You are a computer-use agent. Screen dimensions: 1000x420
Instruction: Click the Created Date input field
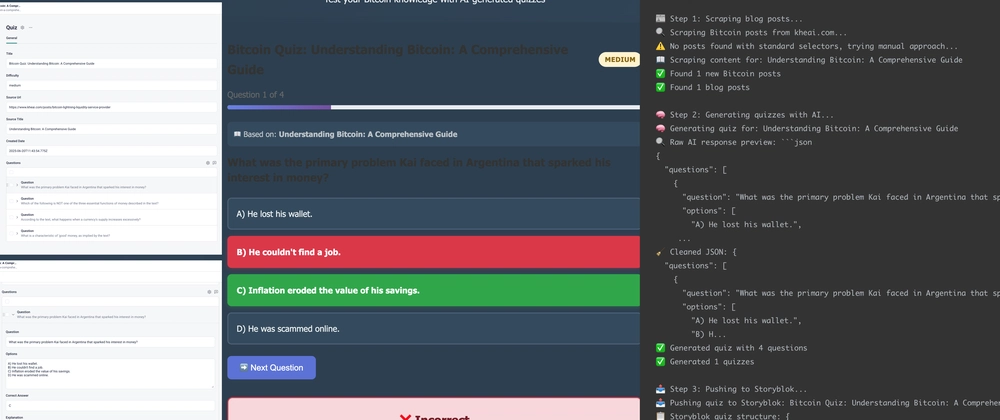tap(112, 150)
